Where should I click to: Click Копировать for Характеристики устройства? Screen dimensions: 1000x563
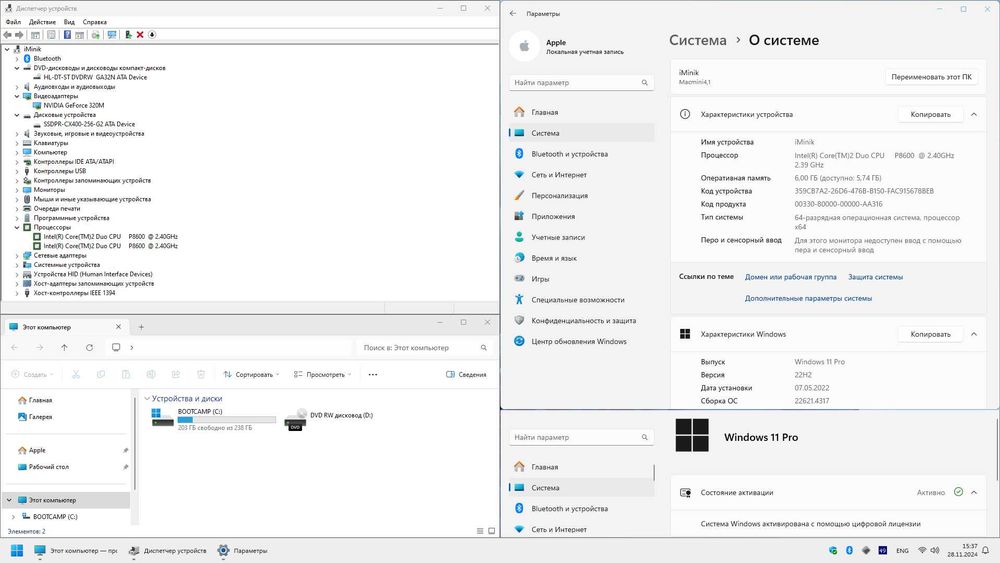[930, 114]
